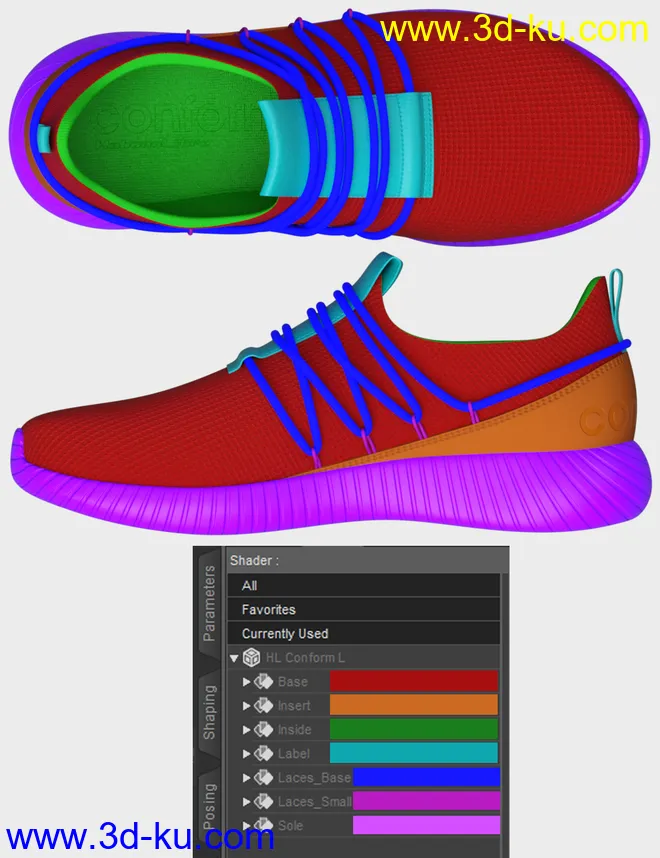The height and width of the screenshot is (858, 660).
Task: Expand the Laces_Small surface arrow
Action: (247, 802)
